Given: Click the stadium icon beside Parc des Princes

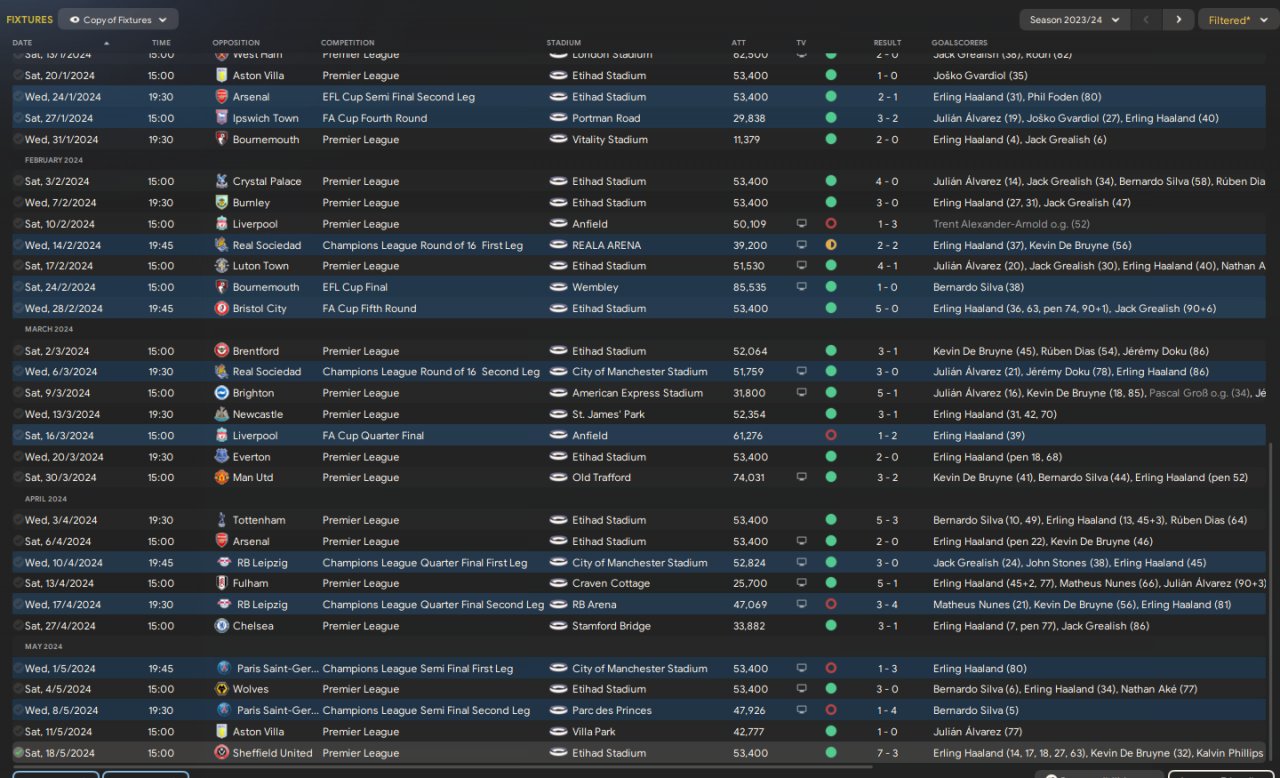Looking at the screenshot, I should (558, 710).
